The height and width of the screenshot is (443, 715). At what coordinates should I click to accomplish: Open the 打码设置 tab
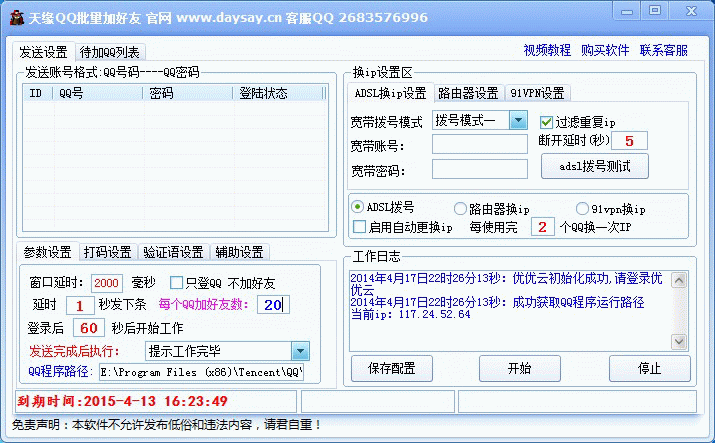tap(108, 252)
